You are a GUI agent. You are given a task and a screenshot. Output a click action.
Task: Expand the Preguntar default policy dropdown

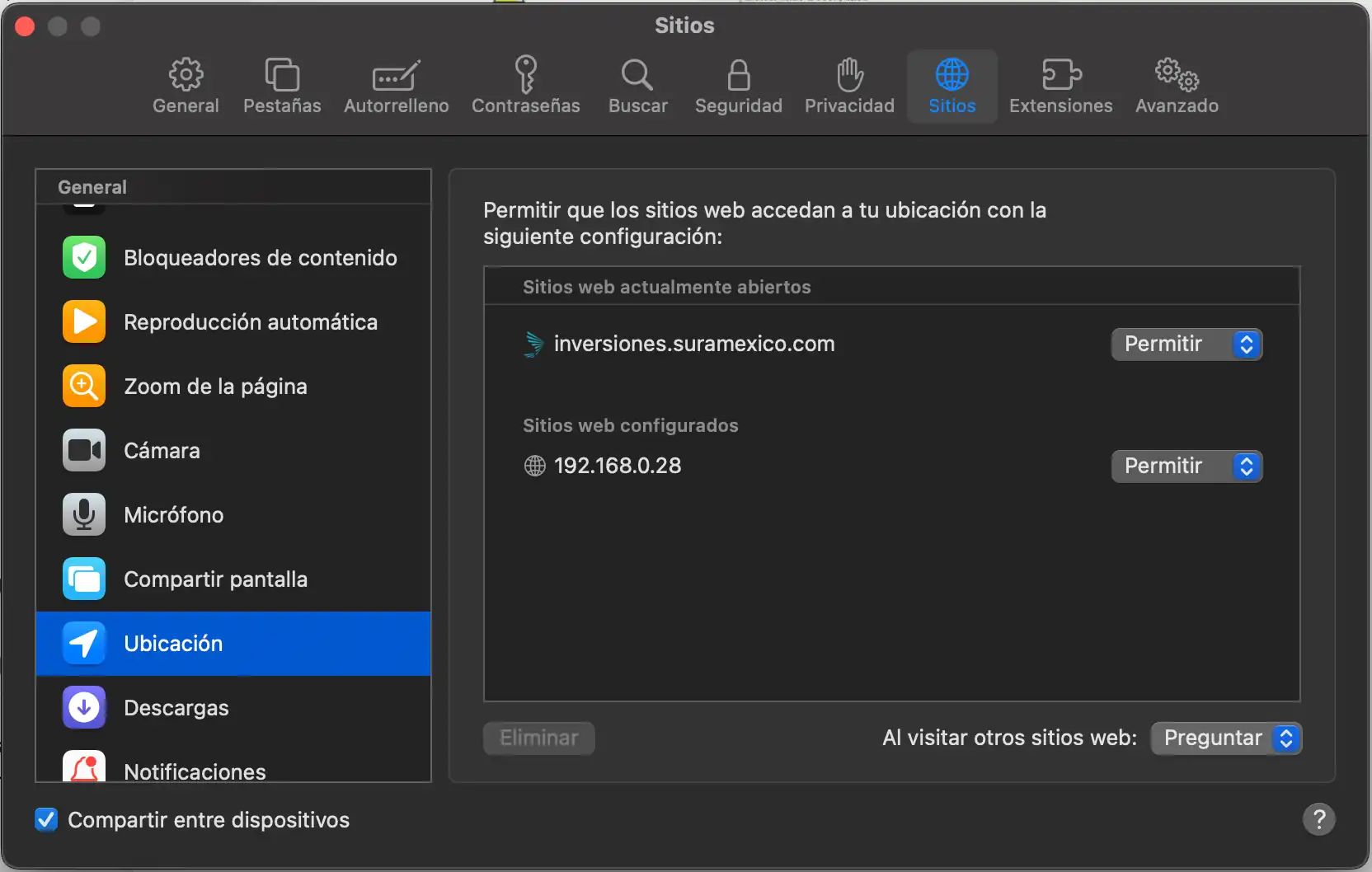tap(1225, 738)
